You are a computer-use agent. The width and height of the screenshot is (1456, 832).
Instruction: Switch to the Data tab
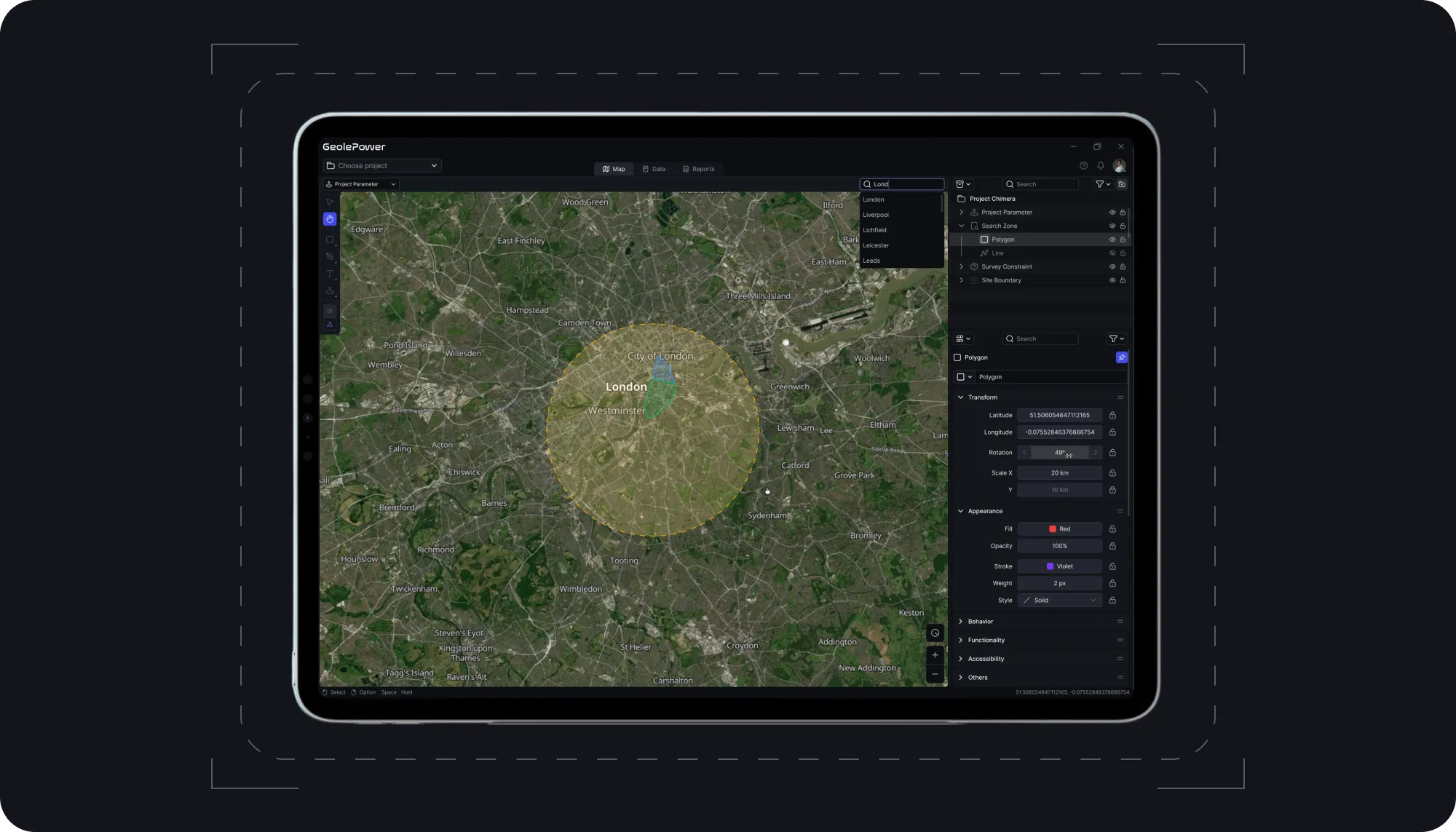[653, 169]
